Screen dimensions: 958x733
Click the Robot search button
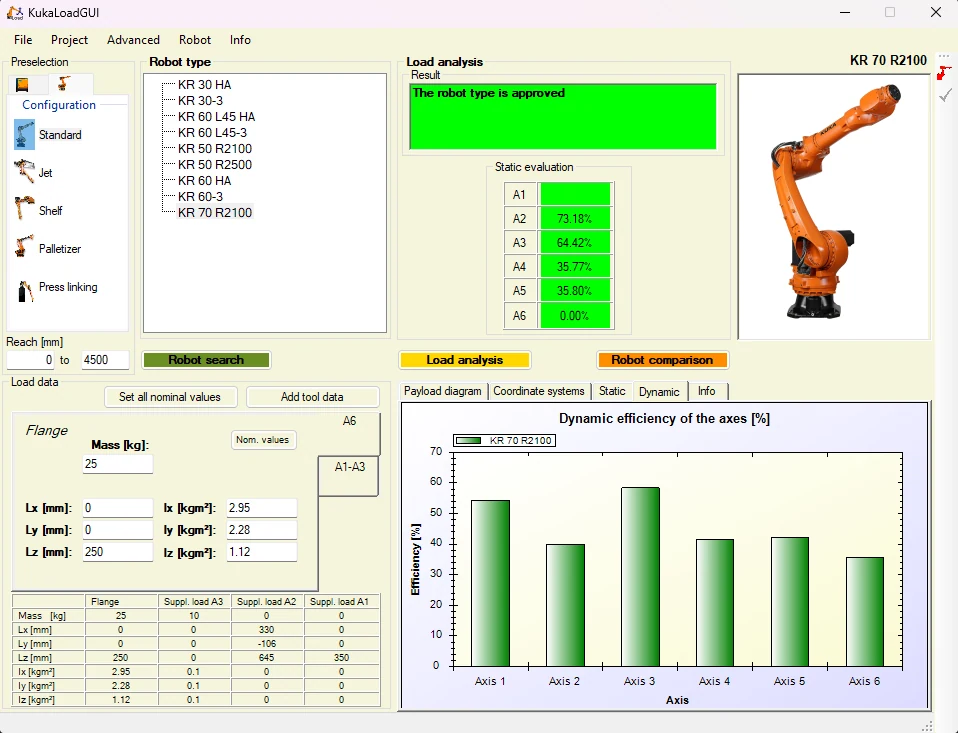pyautogui.click(x=207, y=360)
